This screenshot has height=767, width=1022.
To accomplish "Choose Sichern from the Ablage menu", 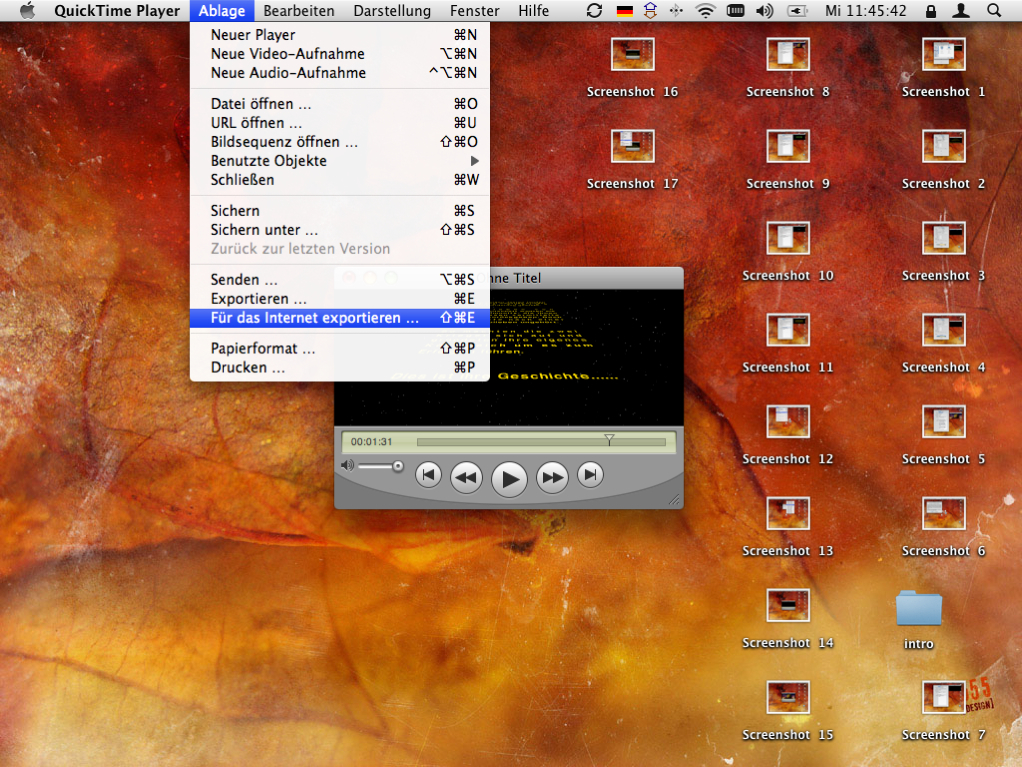I will 340,210.
